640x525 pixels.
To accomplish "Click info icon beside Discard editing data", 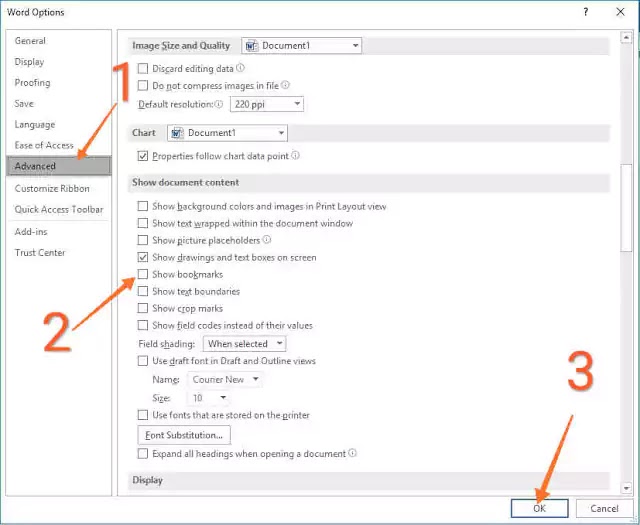I will 240,68.
